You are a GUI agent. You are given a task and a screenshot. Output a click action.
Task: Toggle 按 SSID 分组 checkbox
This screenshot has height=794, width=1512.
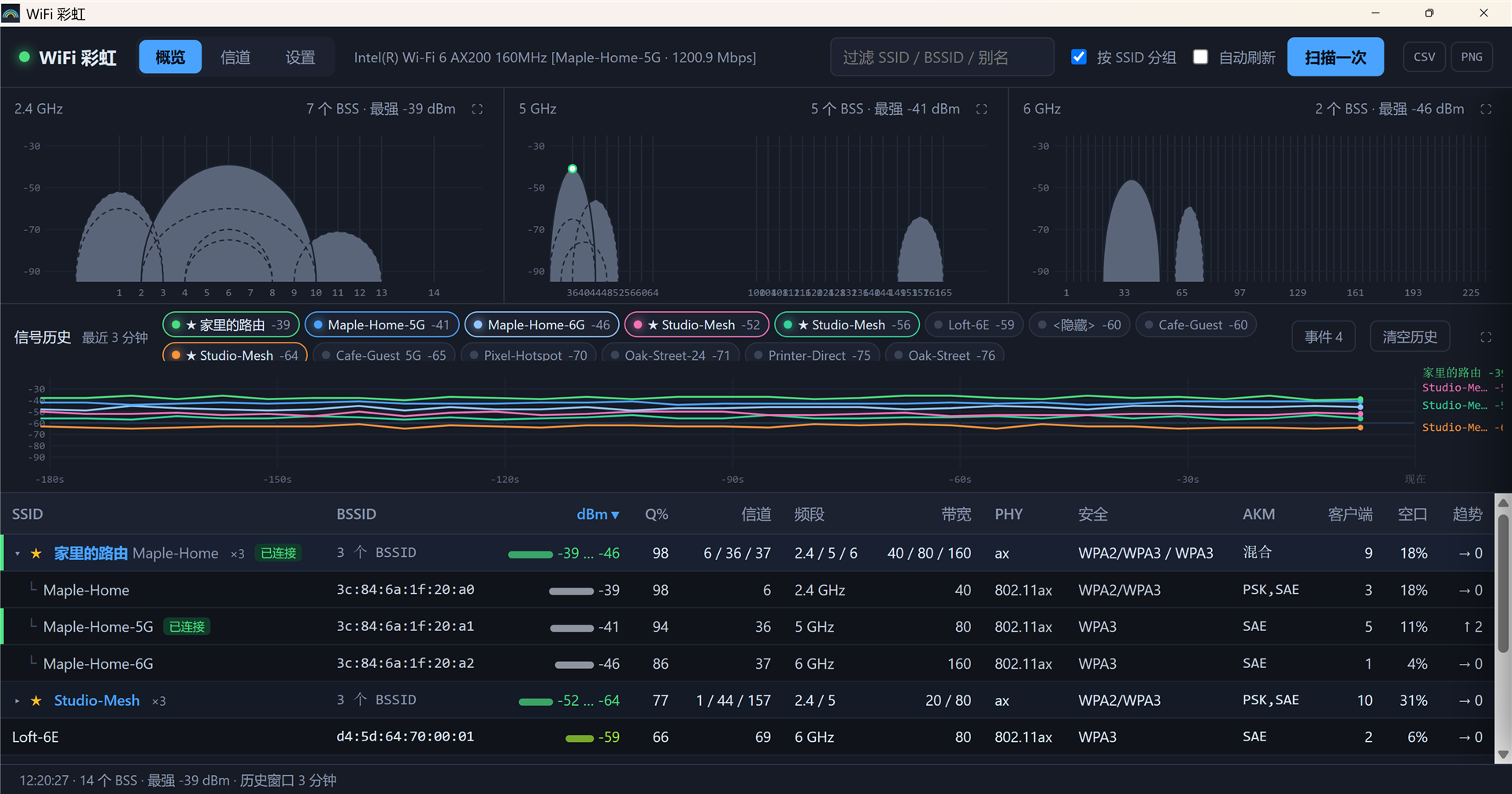point(1079,57)
